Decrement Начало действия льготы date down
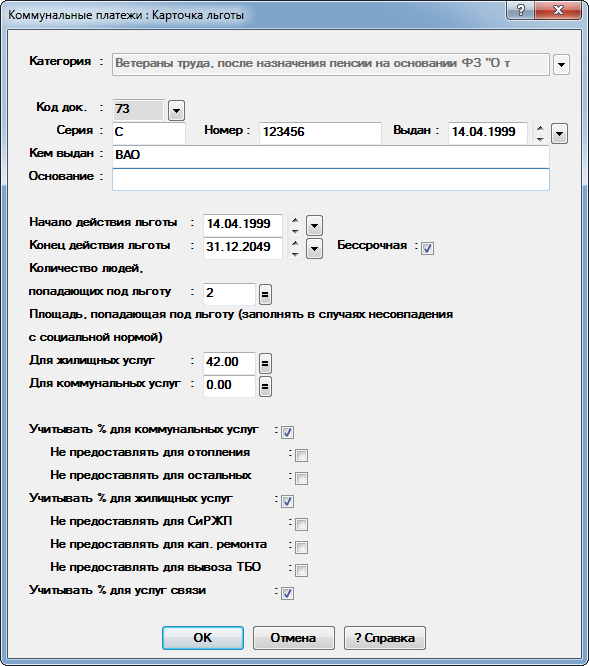Viewport: 589px width, 666px height. pyautogui.click(x=295, y=231)
